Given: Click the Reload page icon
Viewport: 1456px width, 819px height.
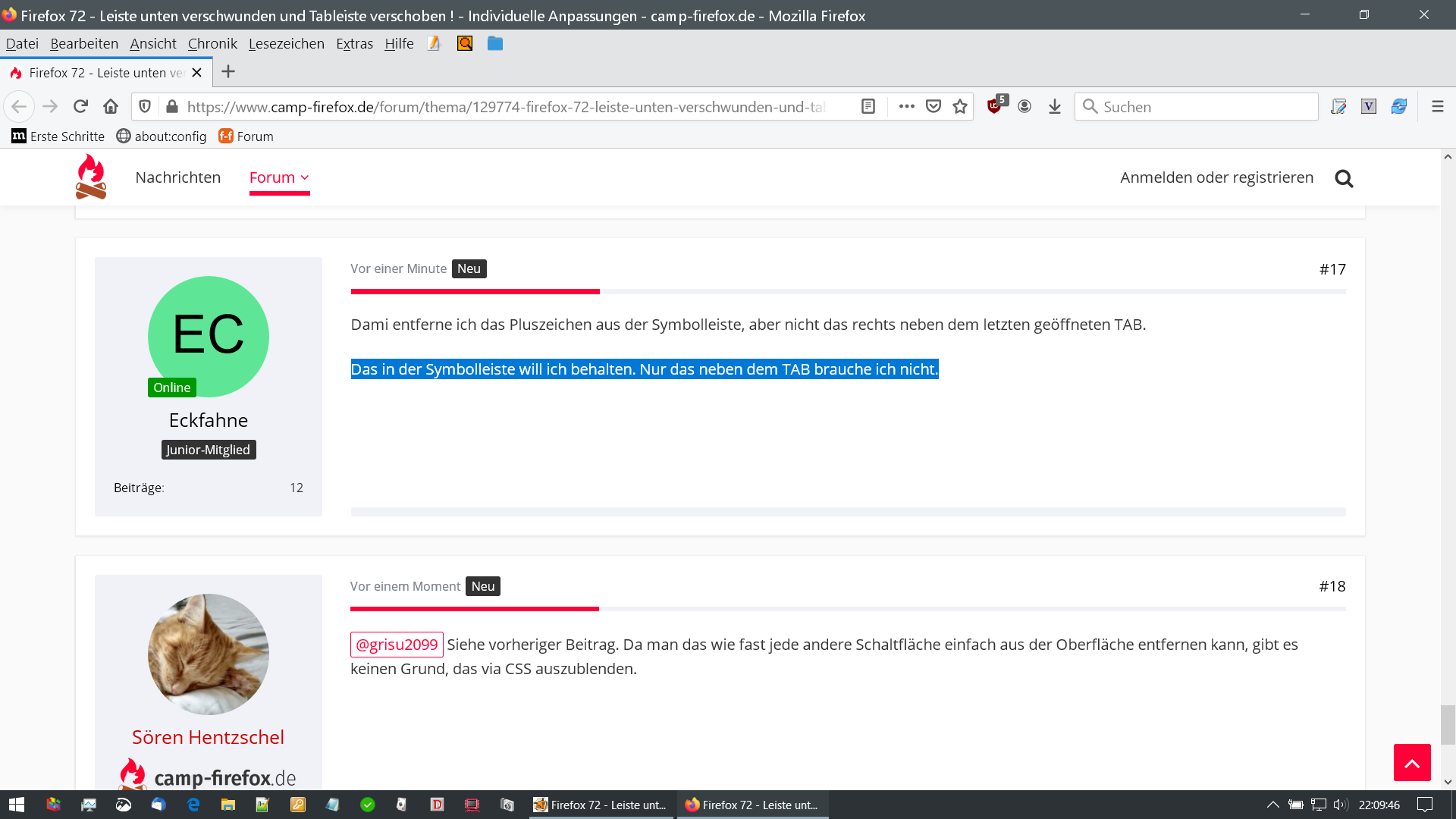Looking at the screenshot, I should click(x=80, y=106).
